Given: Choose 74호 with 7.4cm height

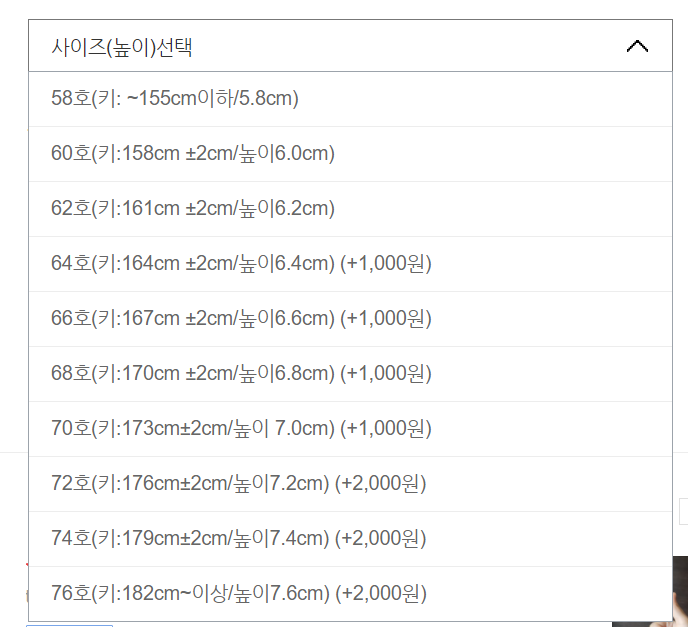Looking at the screenshot, I should coord(239,539).
